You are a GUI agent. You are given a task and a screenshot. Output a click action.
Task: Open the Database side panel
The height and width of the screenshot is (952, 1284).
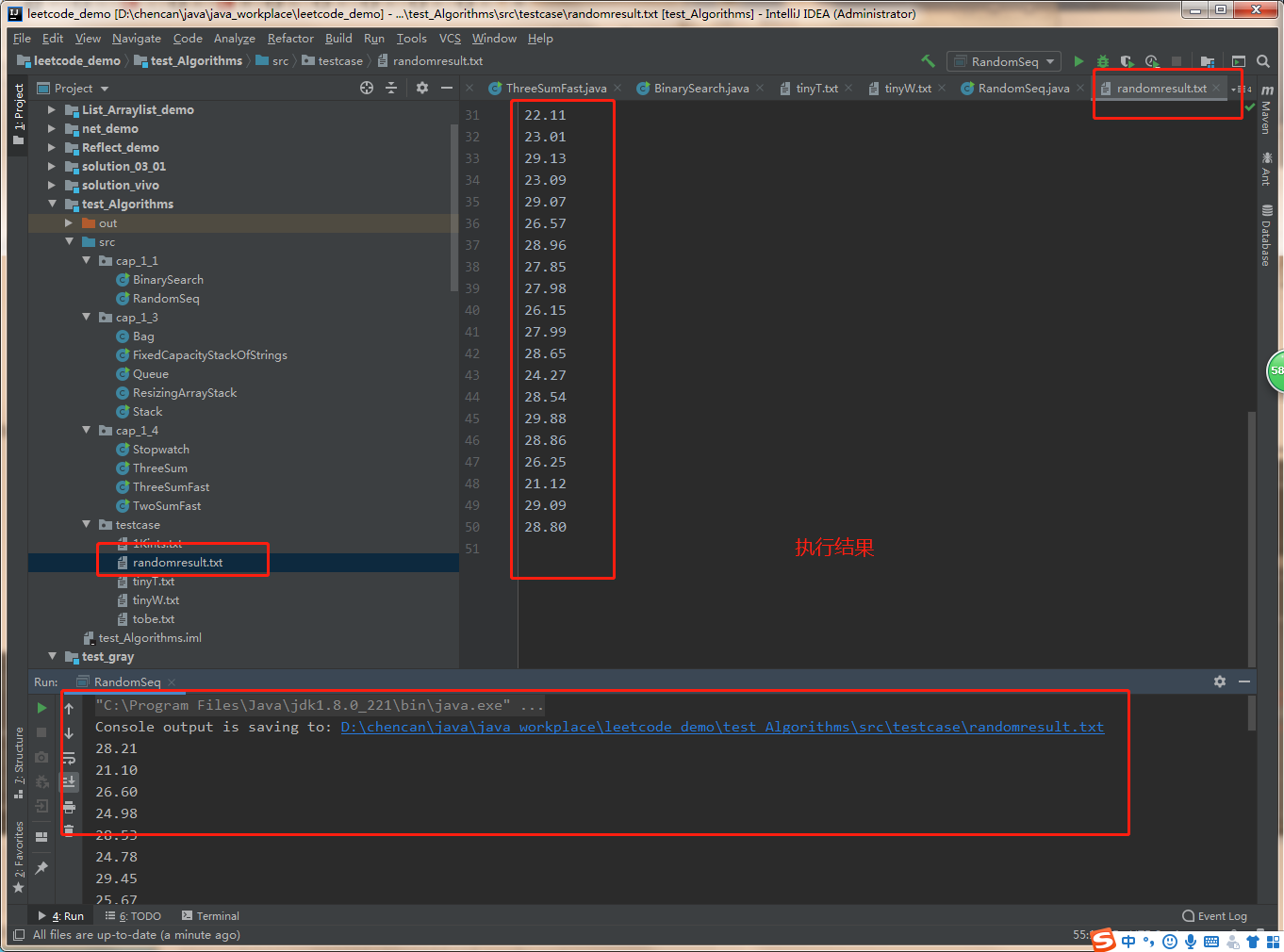1267,236
